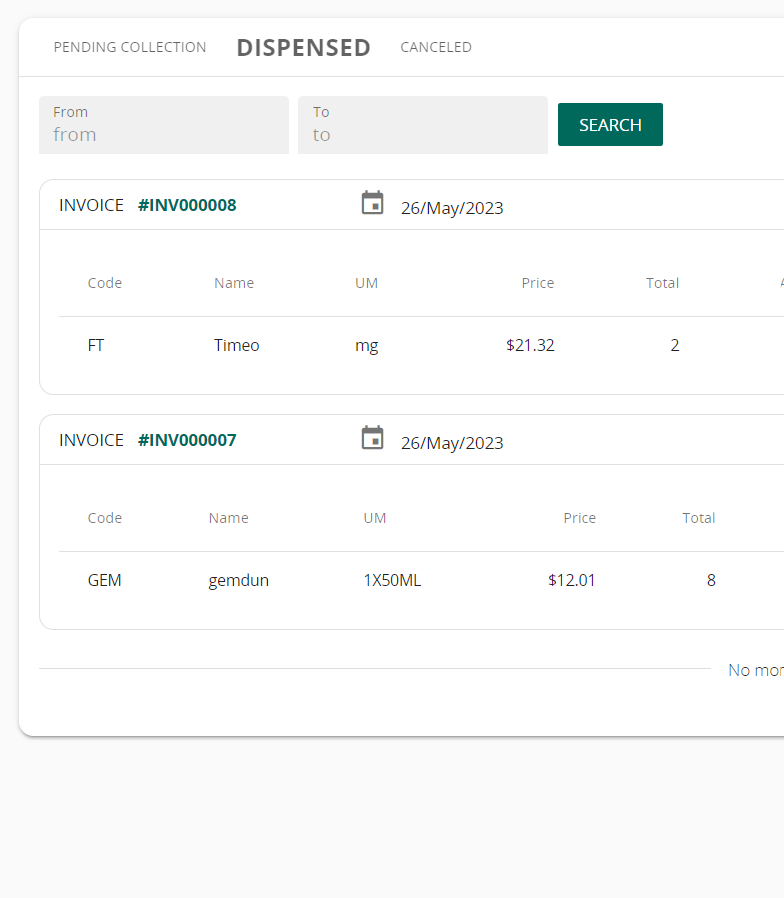The height and width of the screenshot is (898, 784).
Task: Click the date on invoice #INV000007
Action: 452,443
